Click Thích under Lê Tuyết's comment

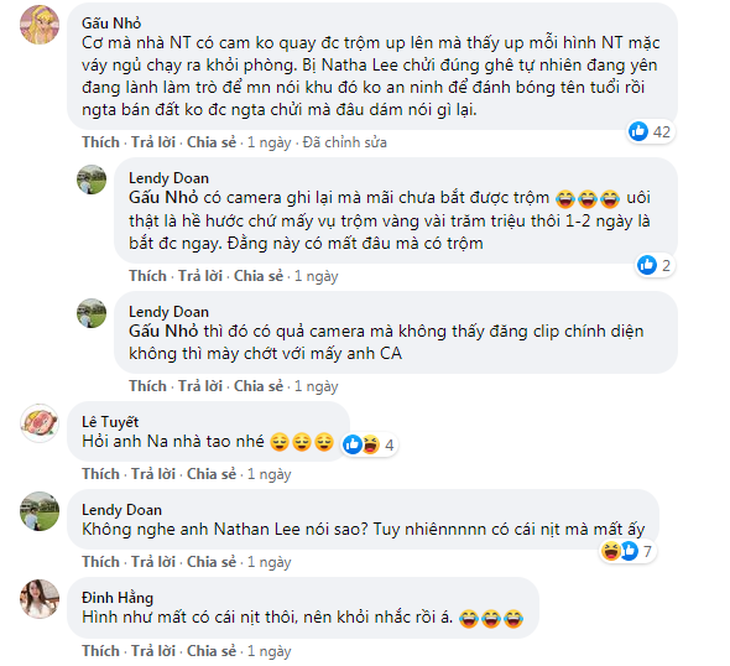[101, 473]
